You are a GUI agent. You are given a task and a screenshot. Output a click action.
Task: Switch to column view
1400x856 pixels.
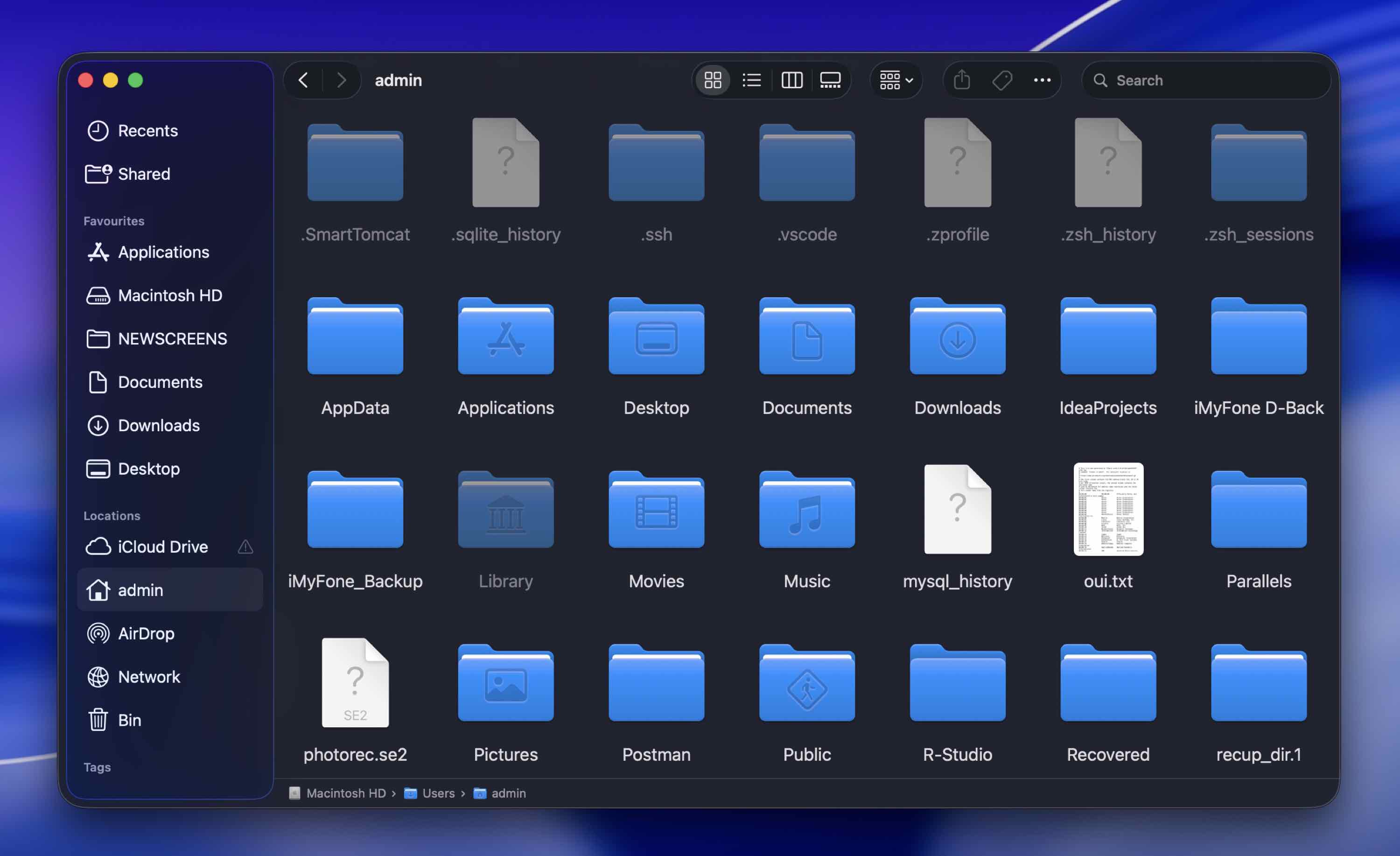coord(791,80)
